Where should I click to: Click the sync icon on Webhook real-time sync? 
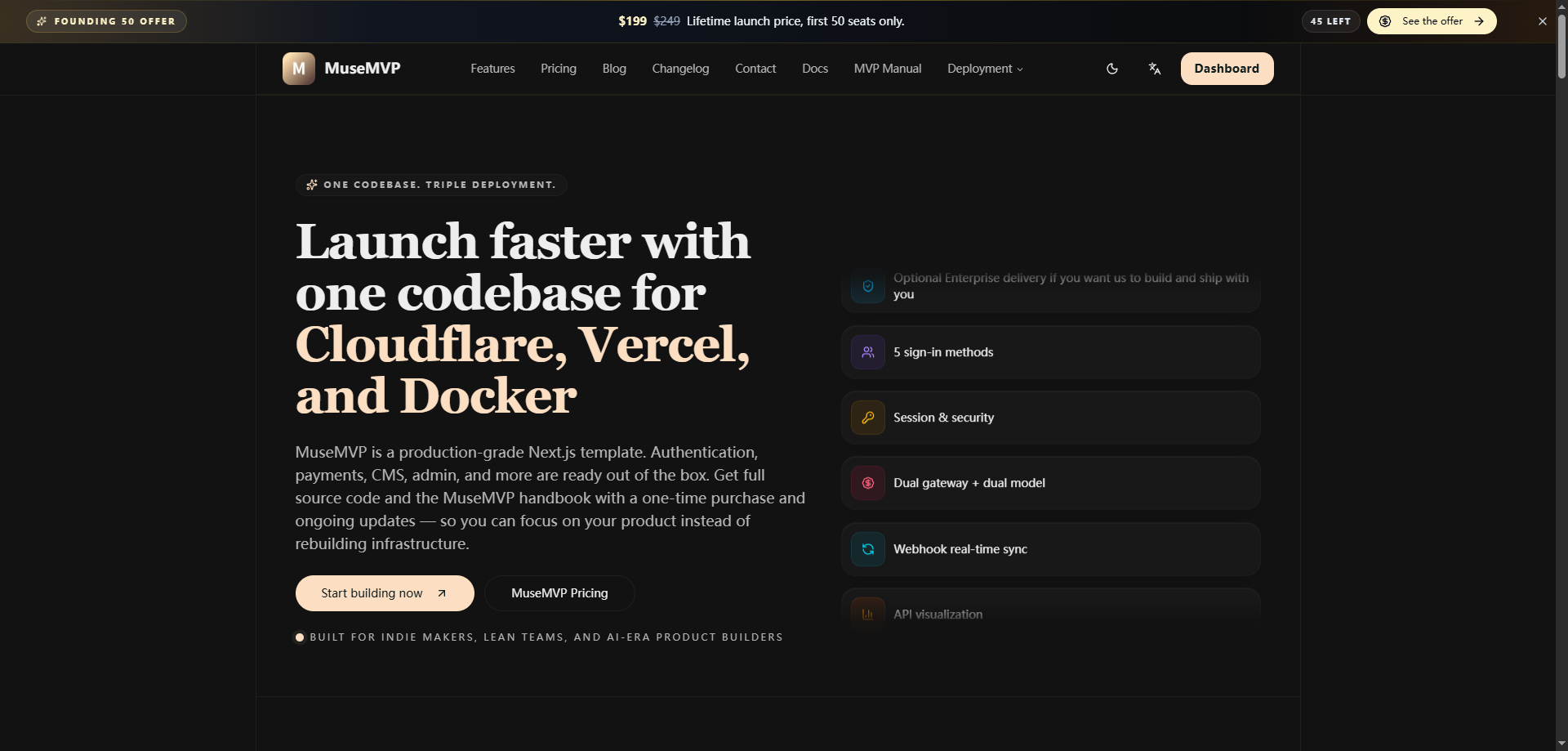868,549
